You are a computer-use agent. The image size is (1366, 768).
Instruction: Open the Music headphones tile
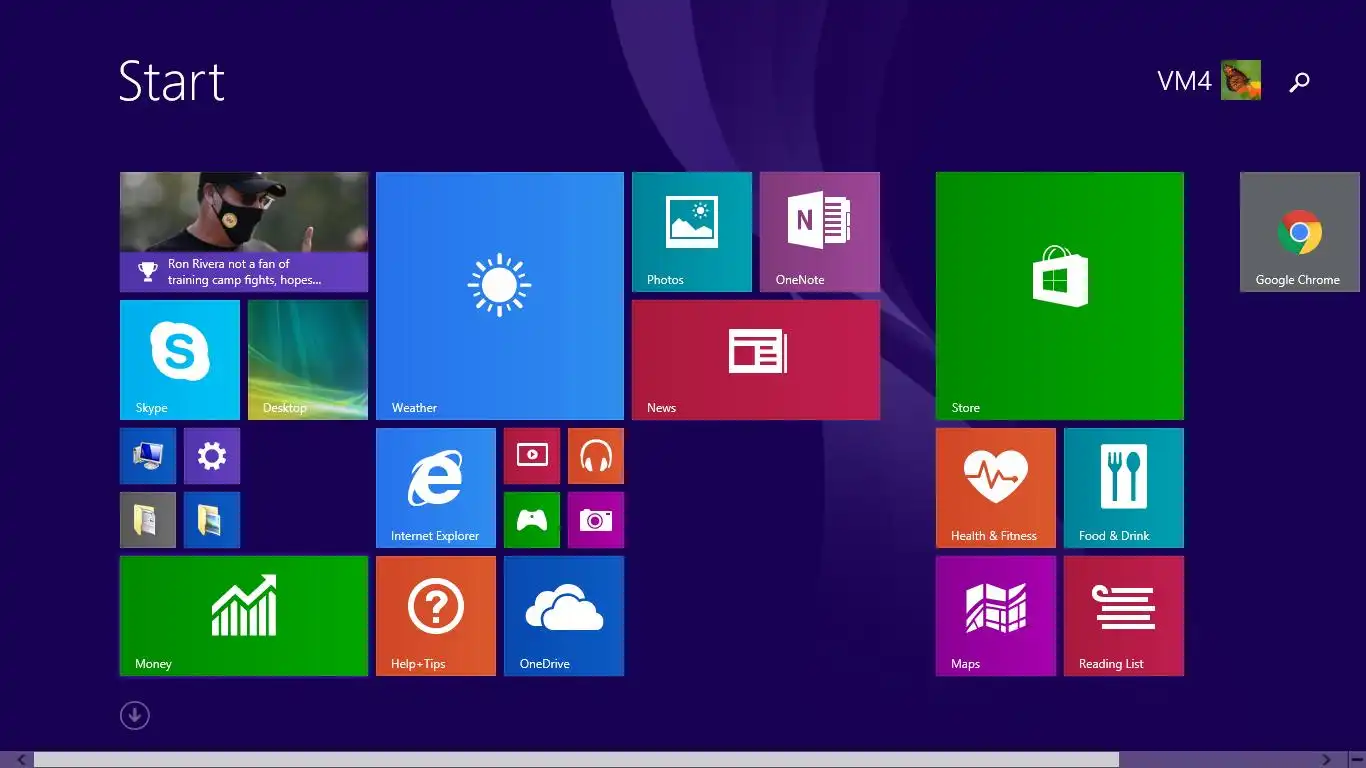[x=596, y=456]
